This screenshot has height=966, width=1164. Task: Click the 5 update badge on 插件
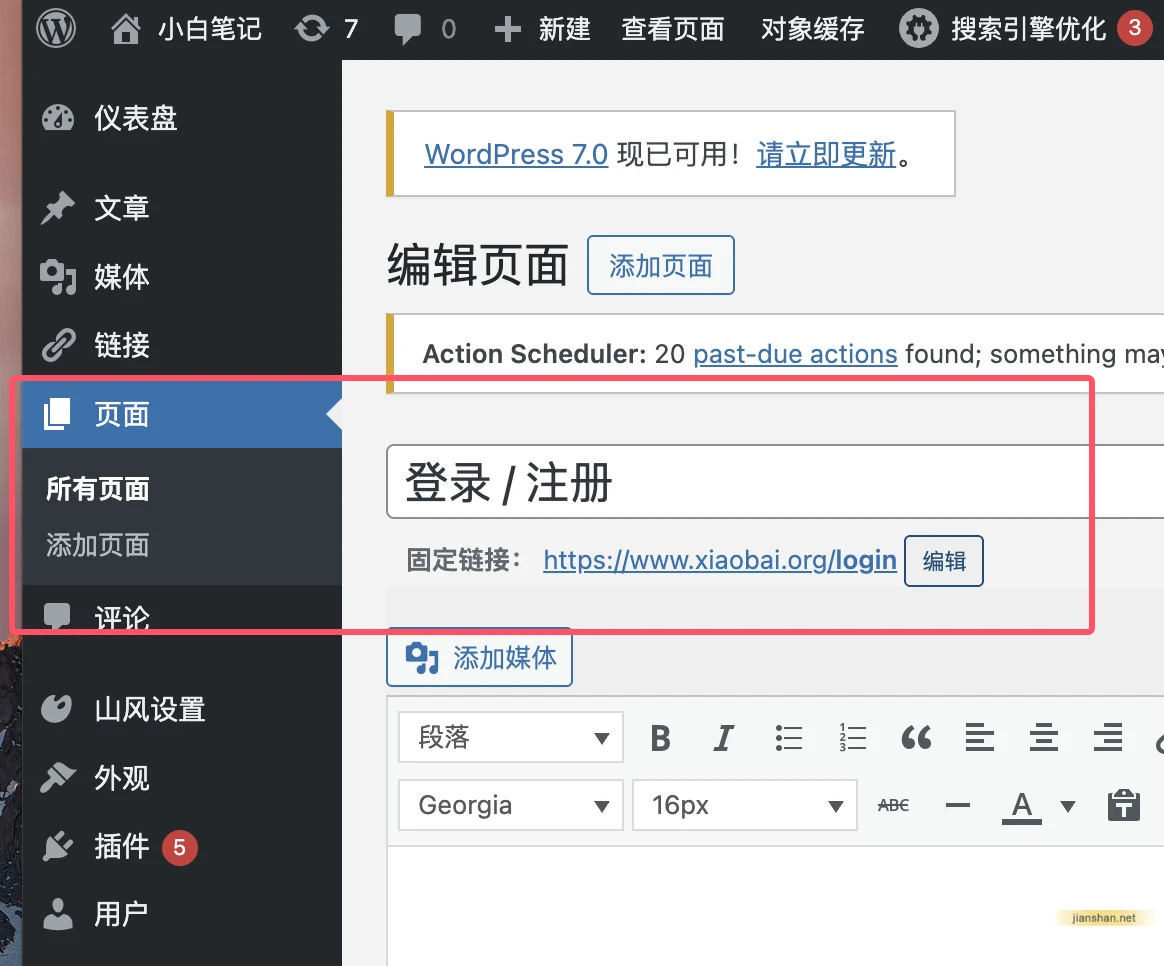tap(180, 847)
